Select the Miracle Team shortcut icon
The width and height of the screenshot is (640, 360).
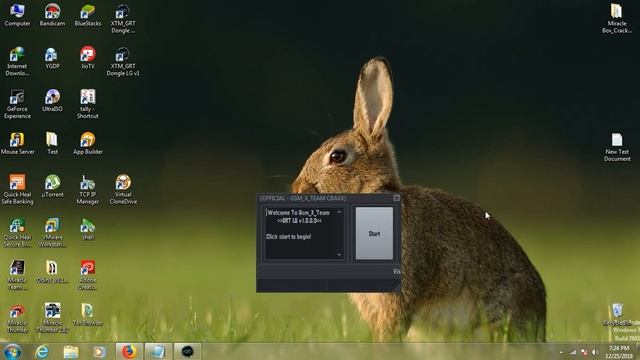17,276
